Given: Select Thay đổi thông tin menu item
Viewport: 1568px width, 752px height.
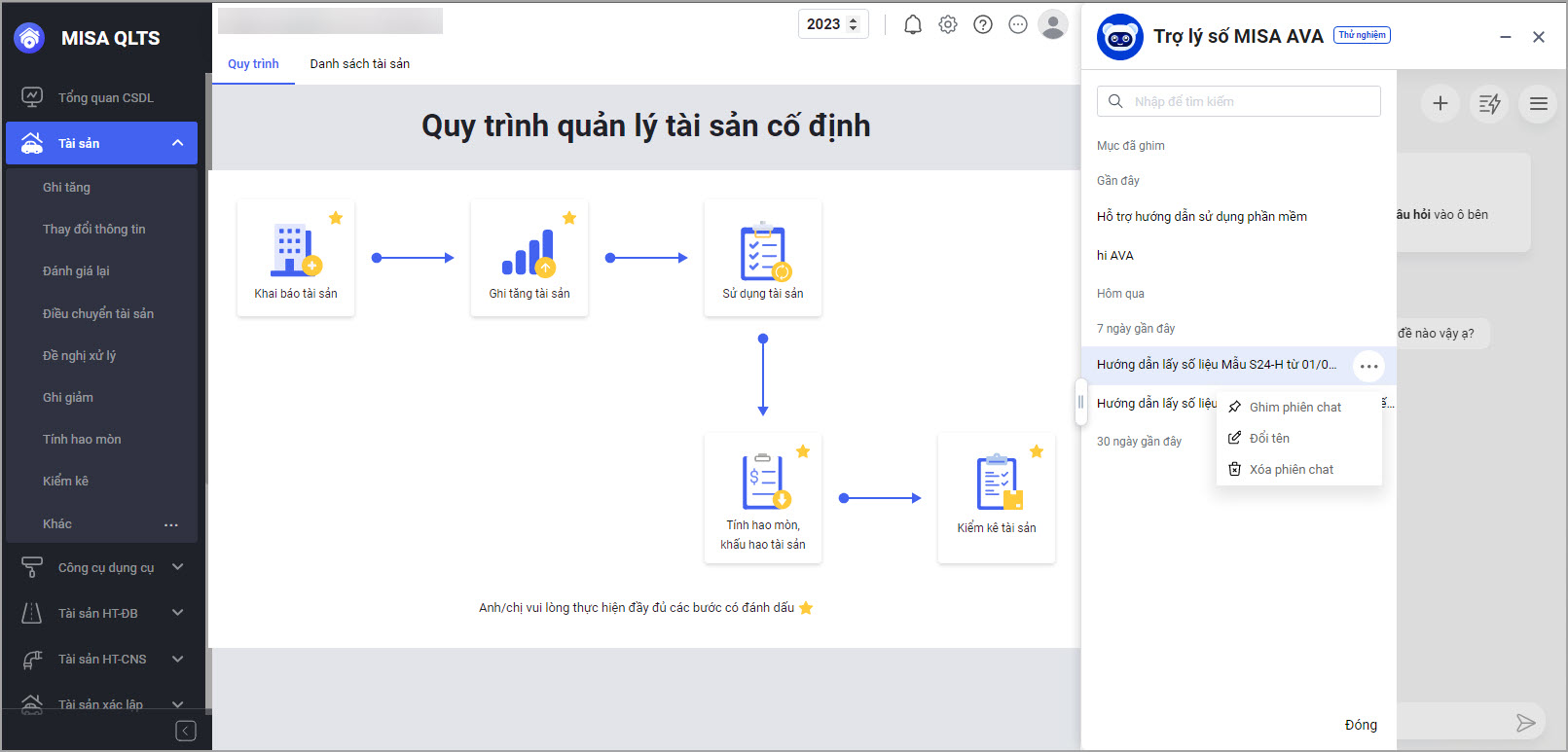Looking at the screenshot, I should click(x=93, y=229).
